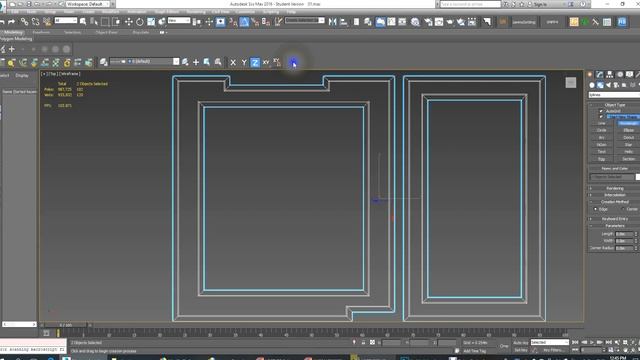Click the Helix spline button
This screenshot has width=640, height=360.
pos(628,152)
